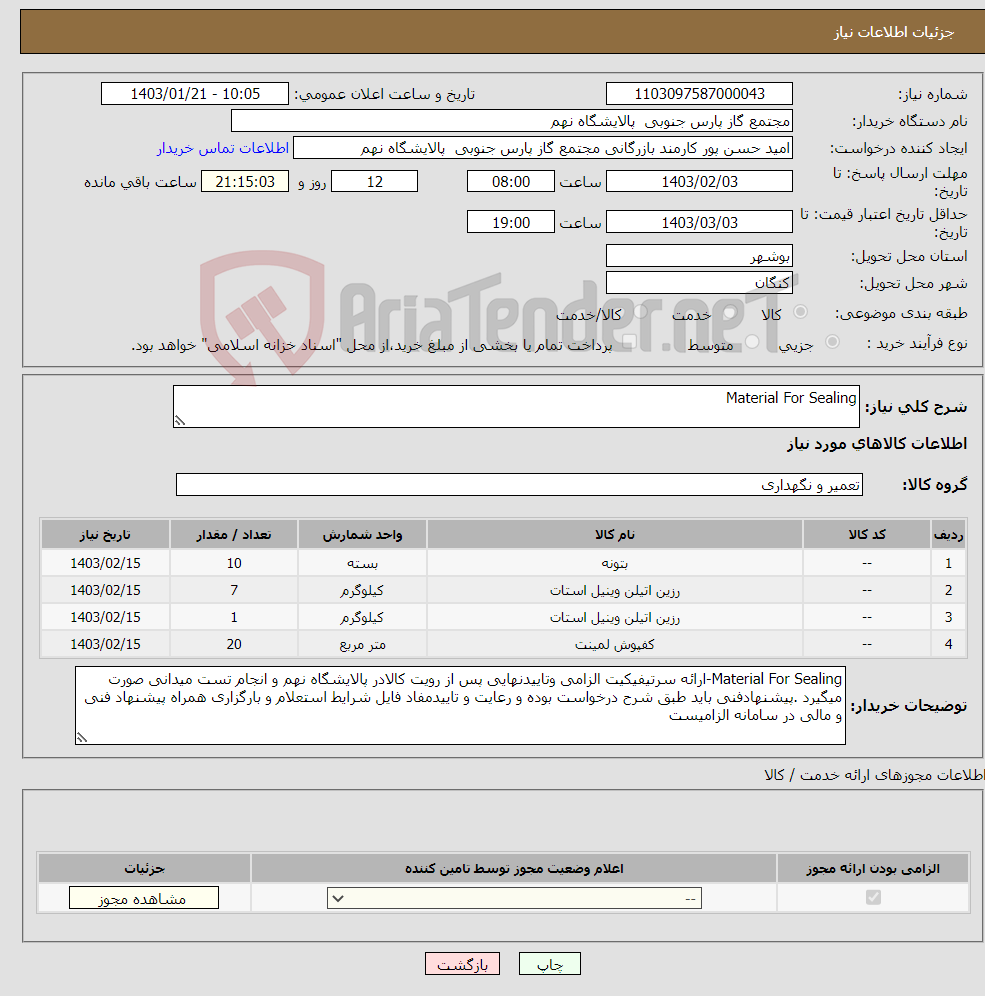Click the مشاهده مجوز button
The image size is (985, 996).
coord(144,898)
